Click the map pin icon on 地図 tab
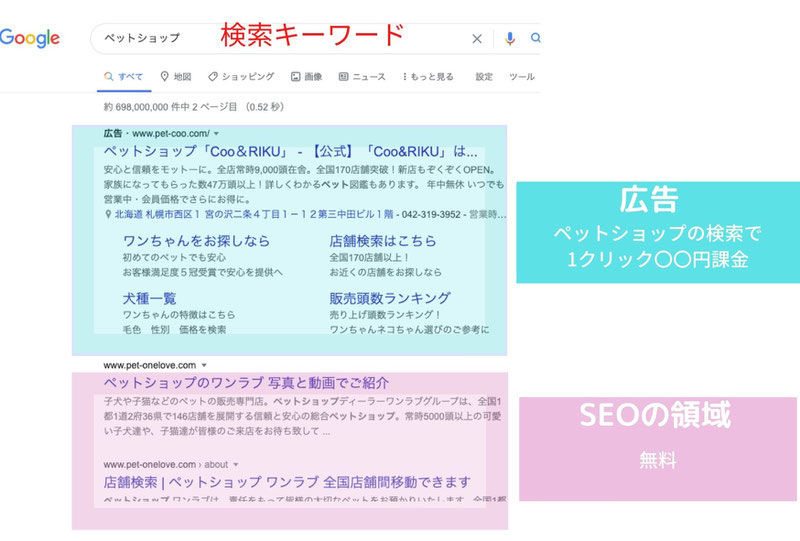This screenshot has width=800, height=541. pos(164,77)
